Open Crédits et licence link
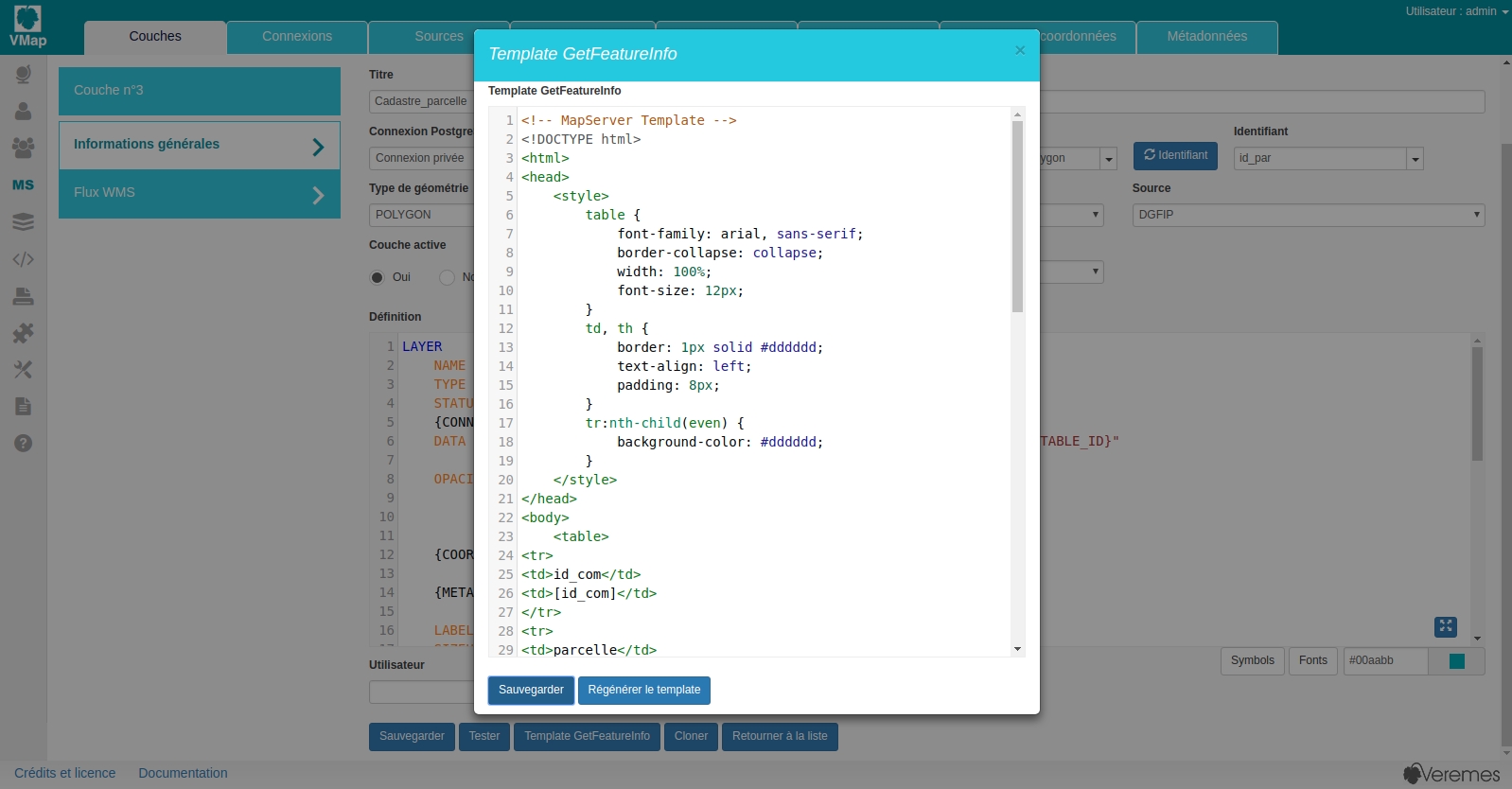The image size is (1512, 789). pyautogui.click(x=65, y=774)
